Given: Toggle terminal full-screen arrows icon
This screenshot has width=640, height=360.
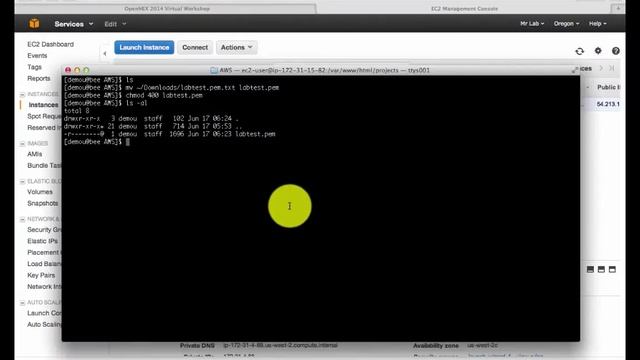Looking at the screenshot, I should point(575,70).
